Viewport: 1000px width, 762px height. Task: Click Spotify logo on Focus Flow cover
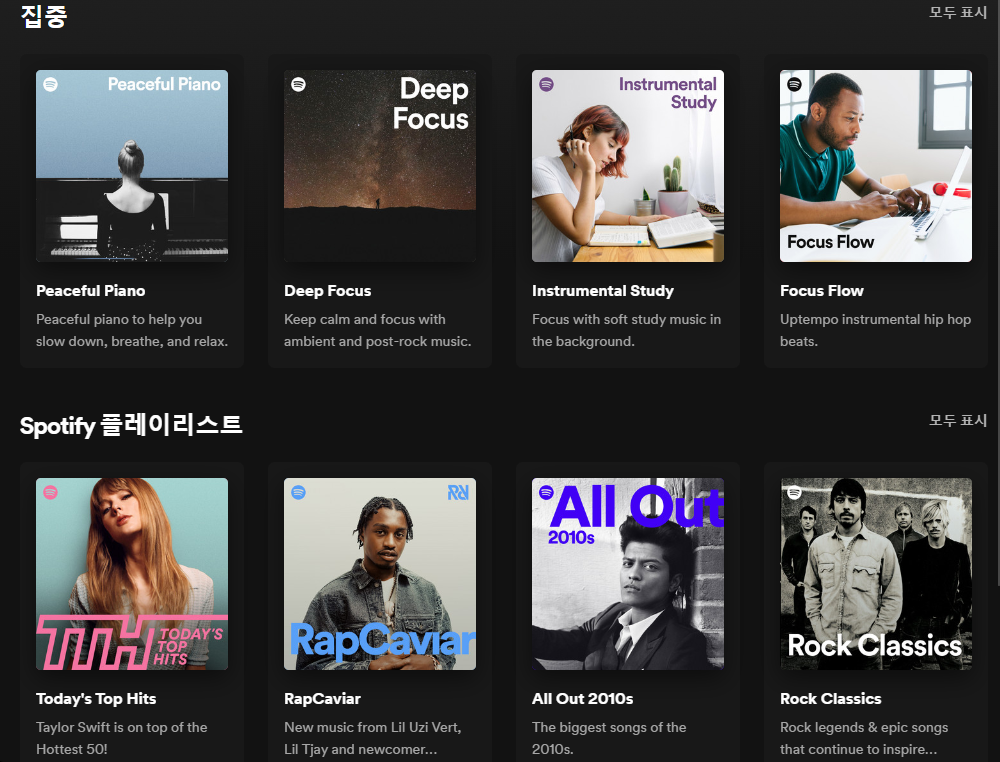tap(794, 84)
